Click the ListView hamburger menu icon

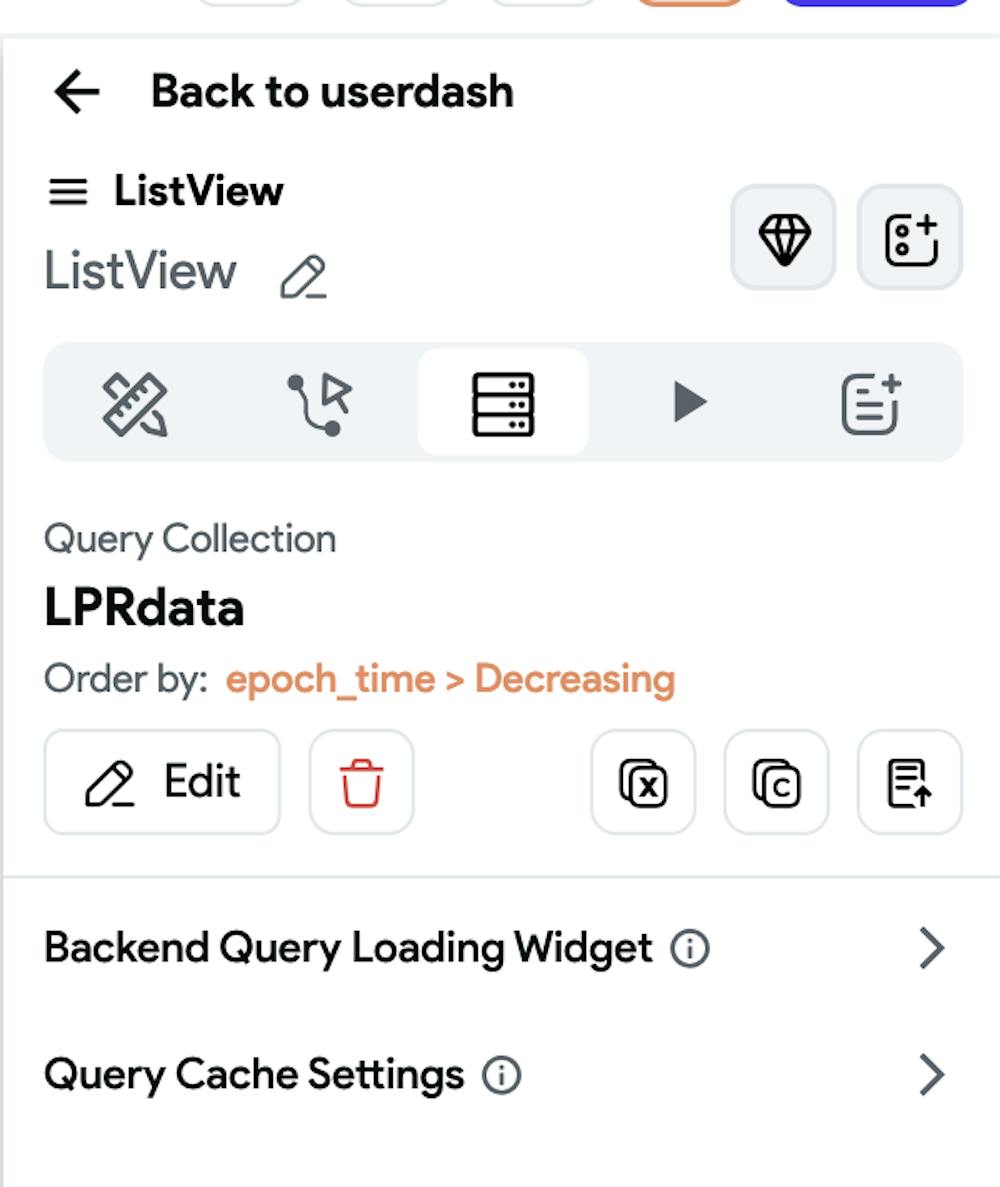pyautogui.click(x=68, y=191)
